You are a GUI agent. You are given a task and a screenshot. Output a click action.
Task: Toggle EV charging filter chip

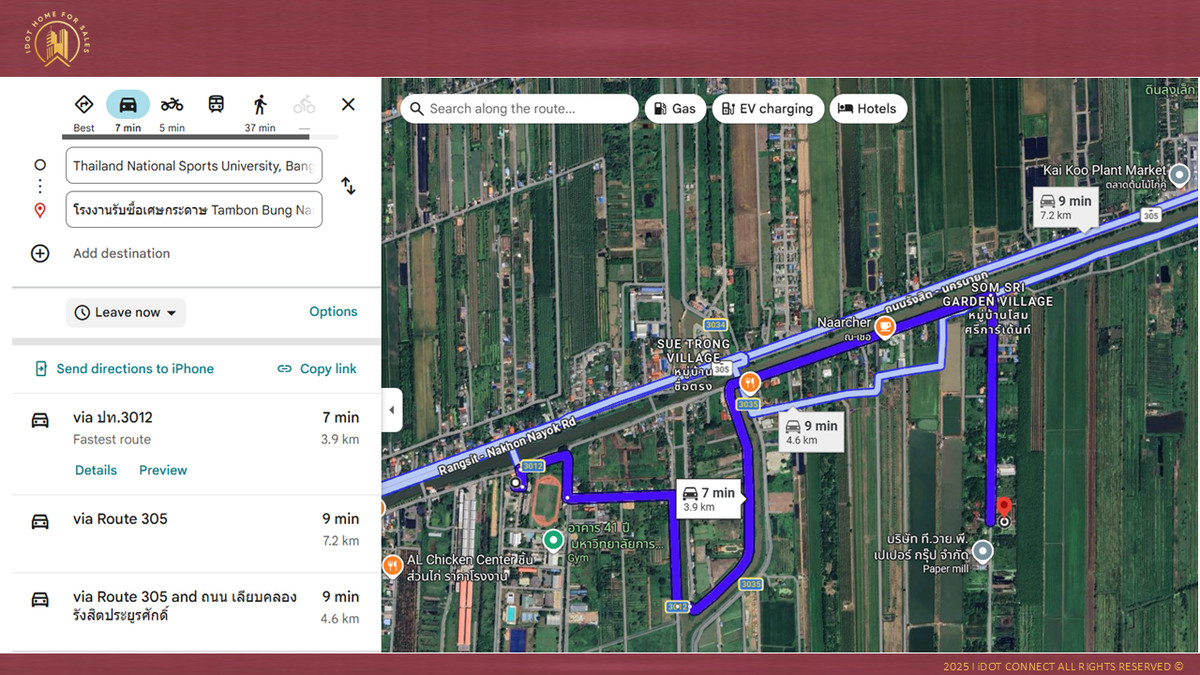coord(767,109)
